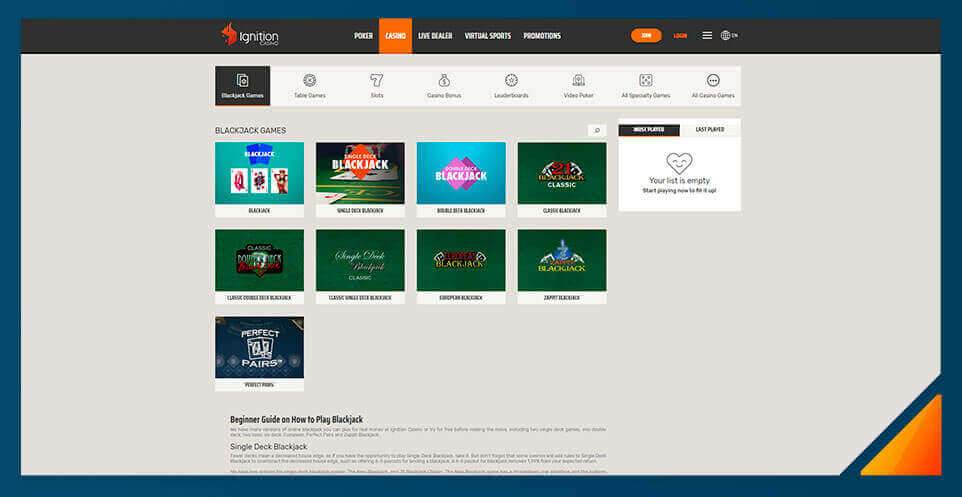The width and height of the screenshot is (962, 497).
Task: Choose the Video Poker category icon
Action: point(579,80)
